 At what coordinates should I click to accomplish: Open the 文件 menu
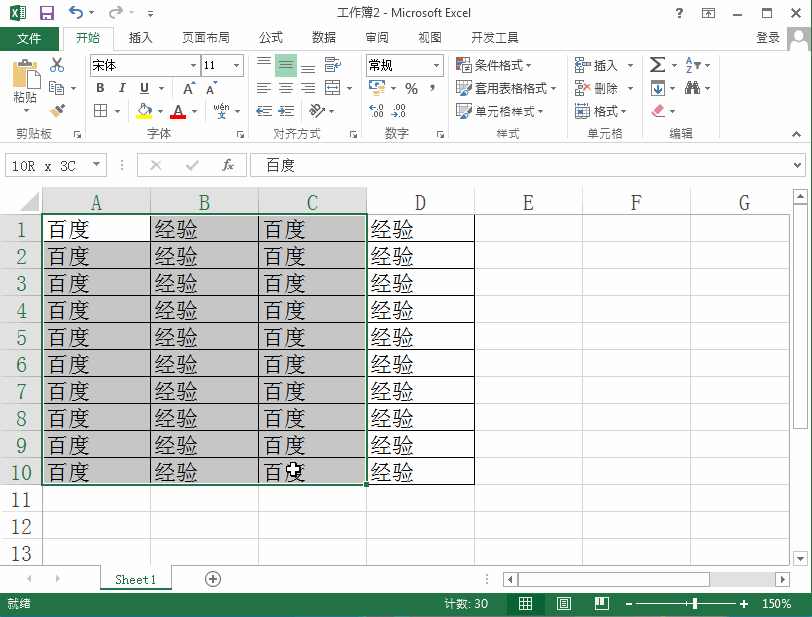coord(29,38)
